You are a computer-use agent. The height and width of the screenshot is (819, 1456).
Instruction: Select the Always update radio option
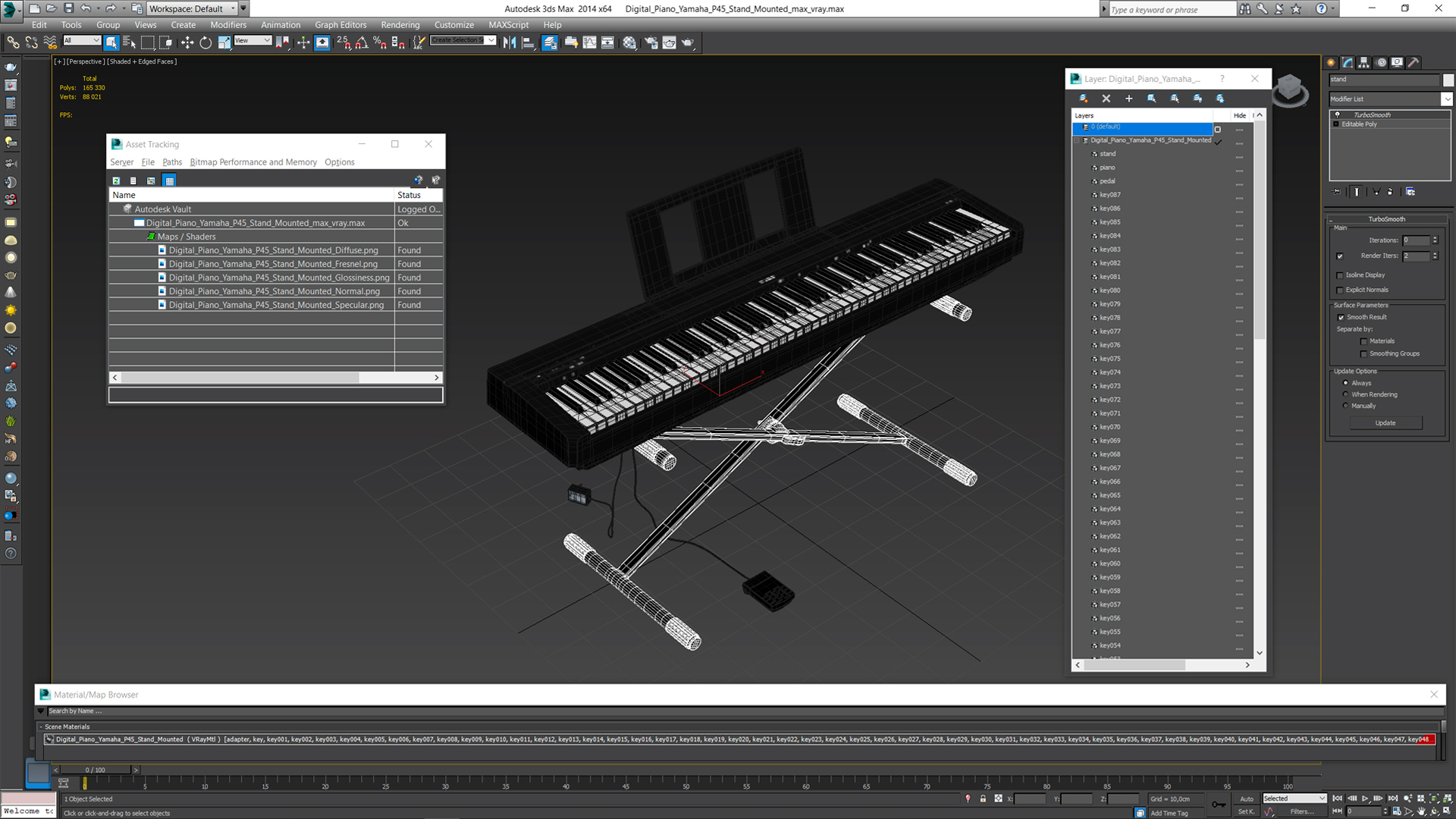[1346, 383]
